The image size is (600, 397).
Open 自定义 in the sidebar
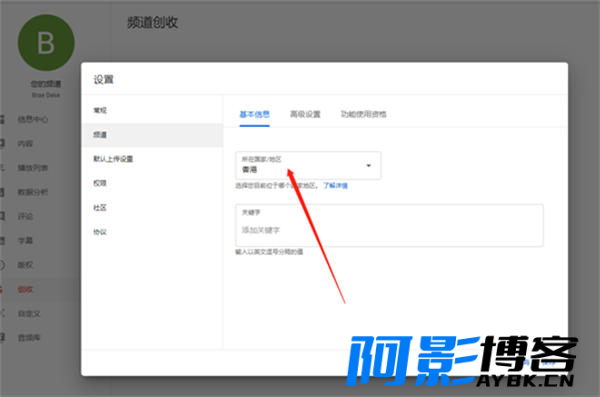click(29, 314)
